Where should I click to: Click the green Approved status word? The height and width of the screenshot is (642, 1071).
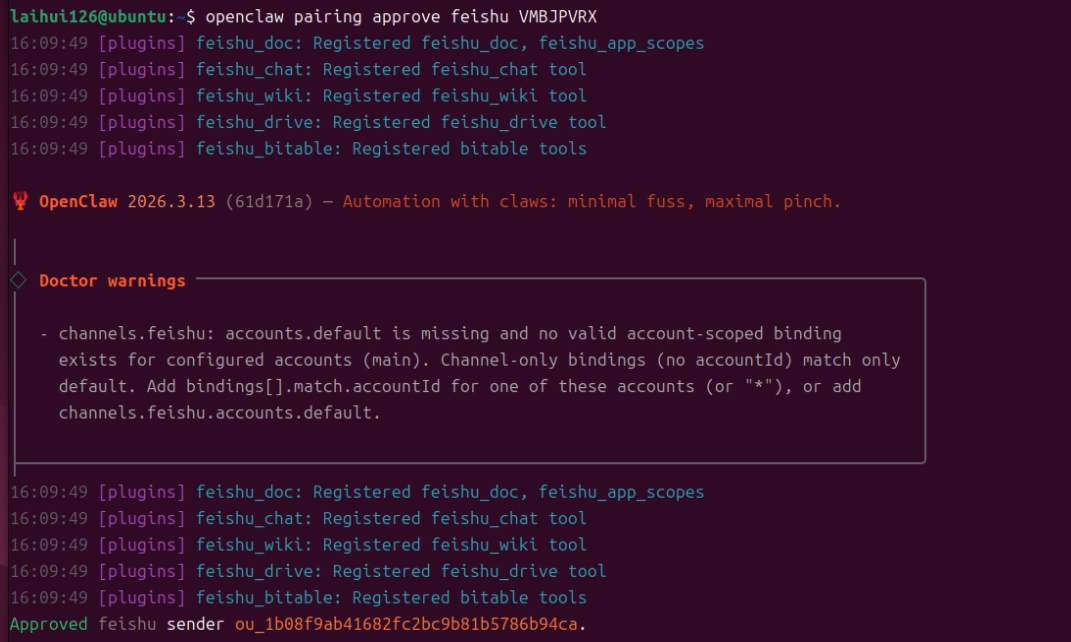(x=49, y=624)
